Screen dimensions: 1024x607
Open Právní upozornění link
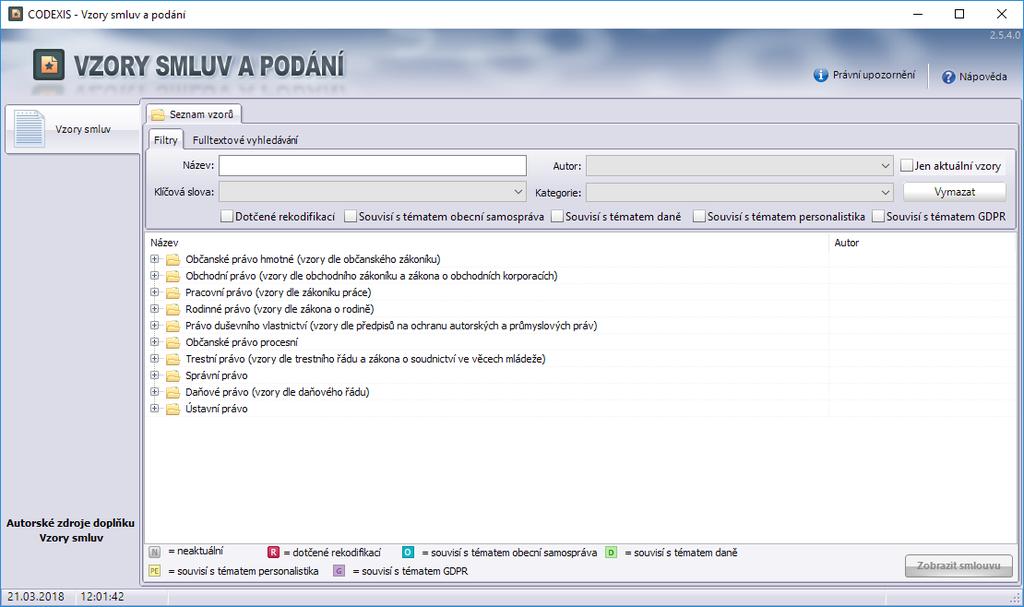click(x=873, y=75)
